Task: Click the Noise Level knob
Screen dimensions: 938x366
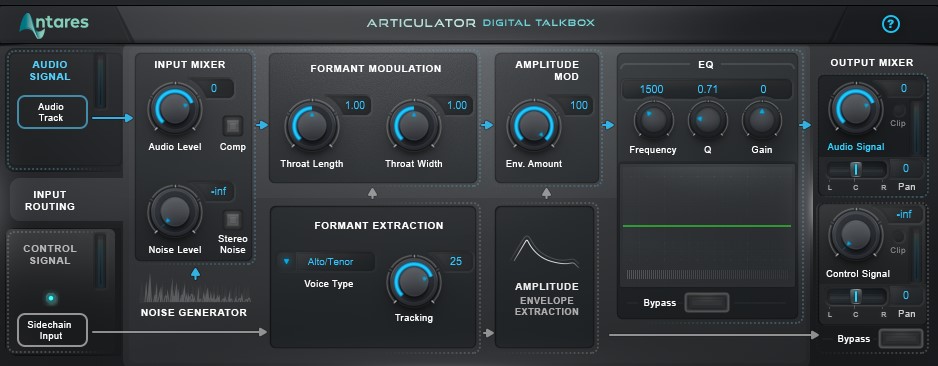Action: point(175,211)
